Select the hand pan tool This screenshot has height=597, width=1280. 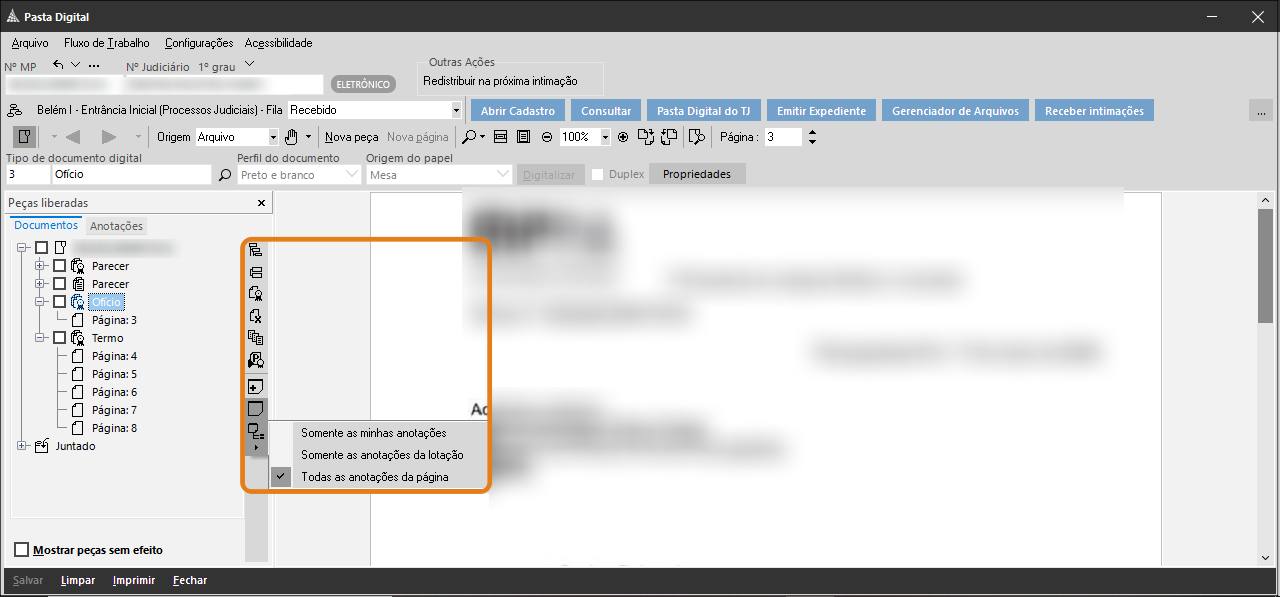(292, 137)
